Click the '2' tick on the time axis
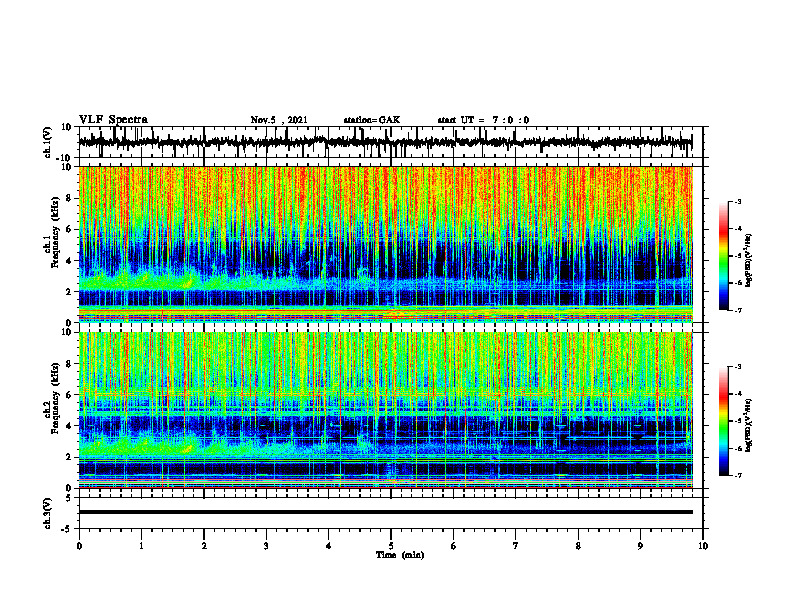The width and height of the screenshot is (792, 612). coord(204,546)
